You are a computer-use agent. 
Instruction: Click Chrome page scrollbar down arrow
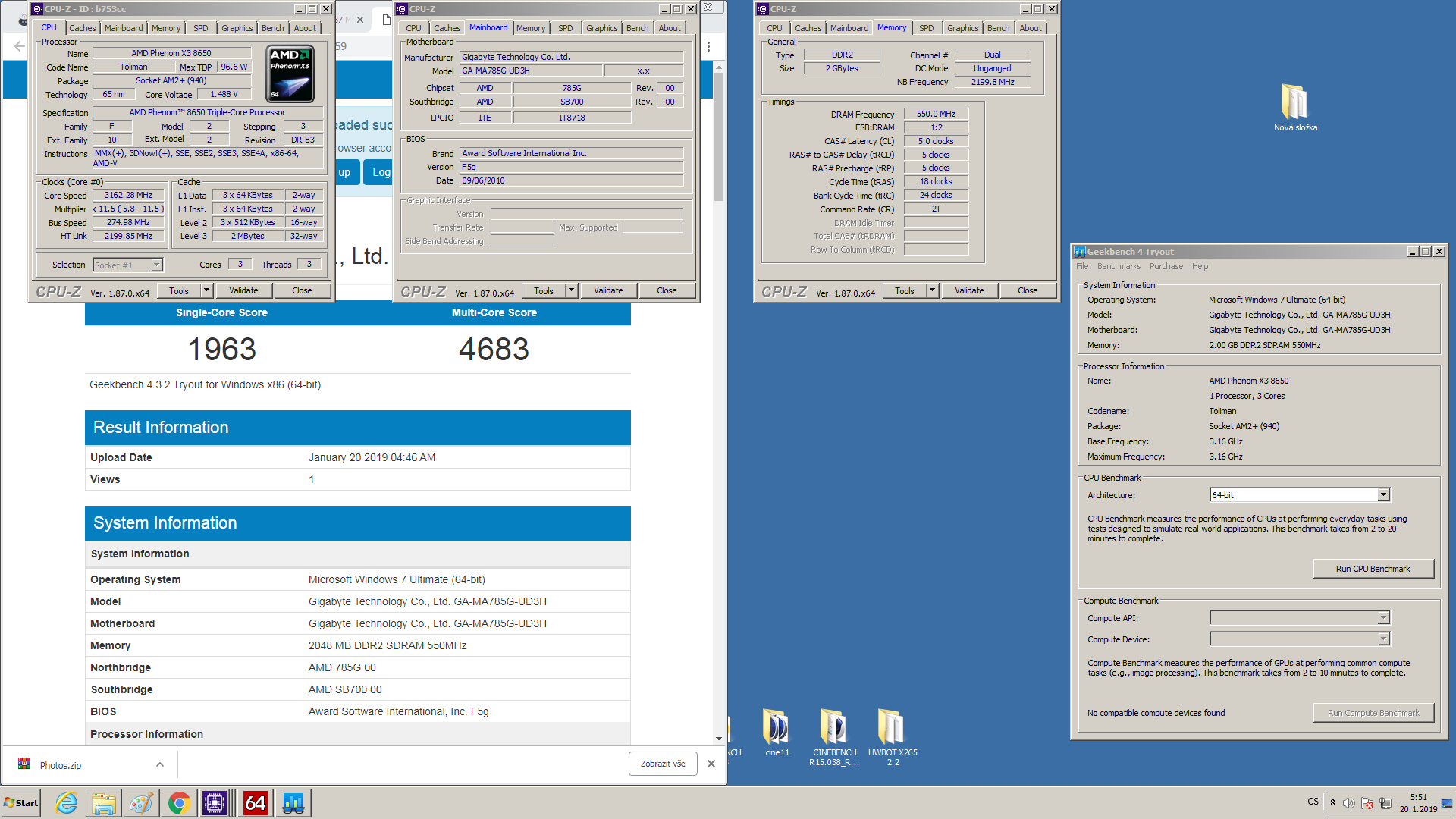(x=718, y=738)
